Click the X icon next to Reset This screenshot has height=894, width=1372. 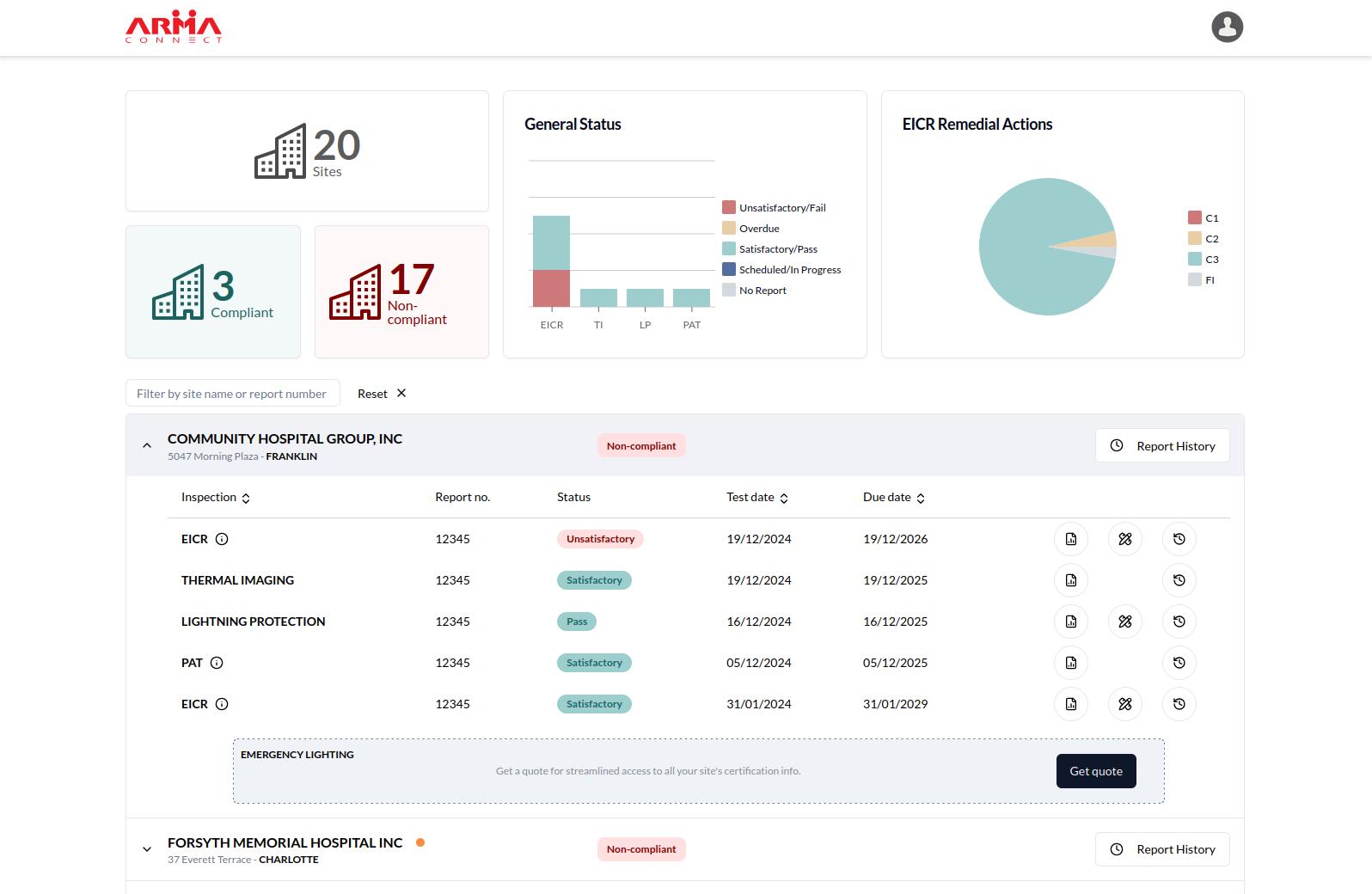(x=401, y=393)
